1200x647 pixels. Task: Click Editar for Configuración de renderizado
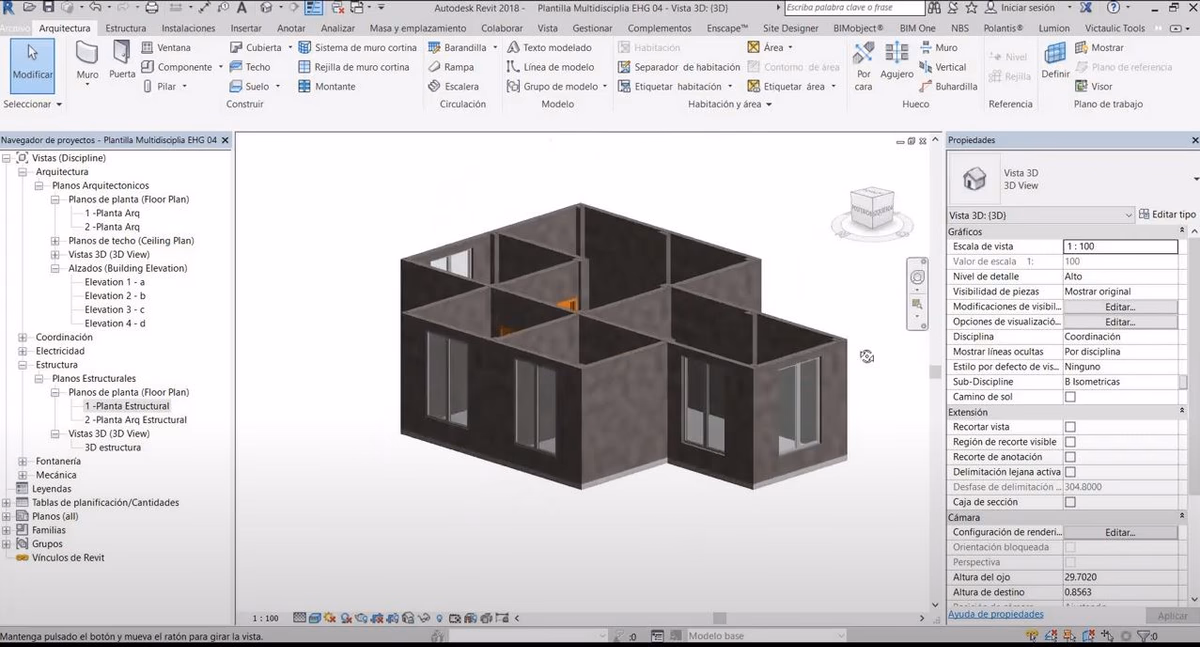[x=1120, y=533]
